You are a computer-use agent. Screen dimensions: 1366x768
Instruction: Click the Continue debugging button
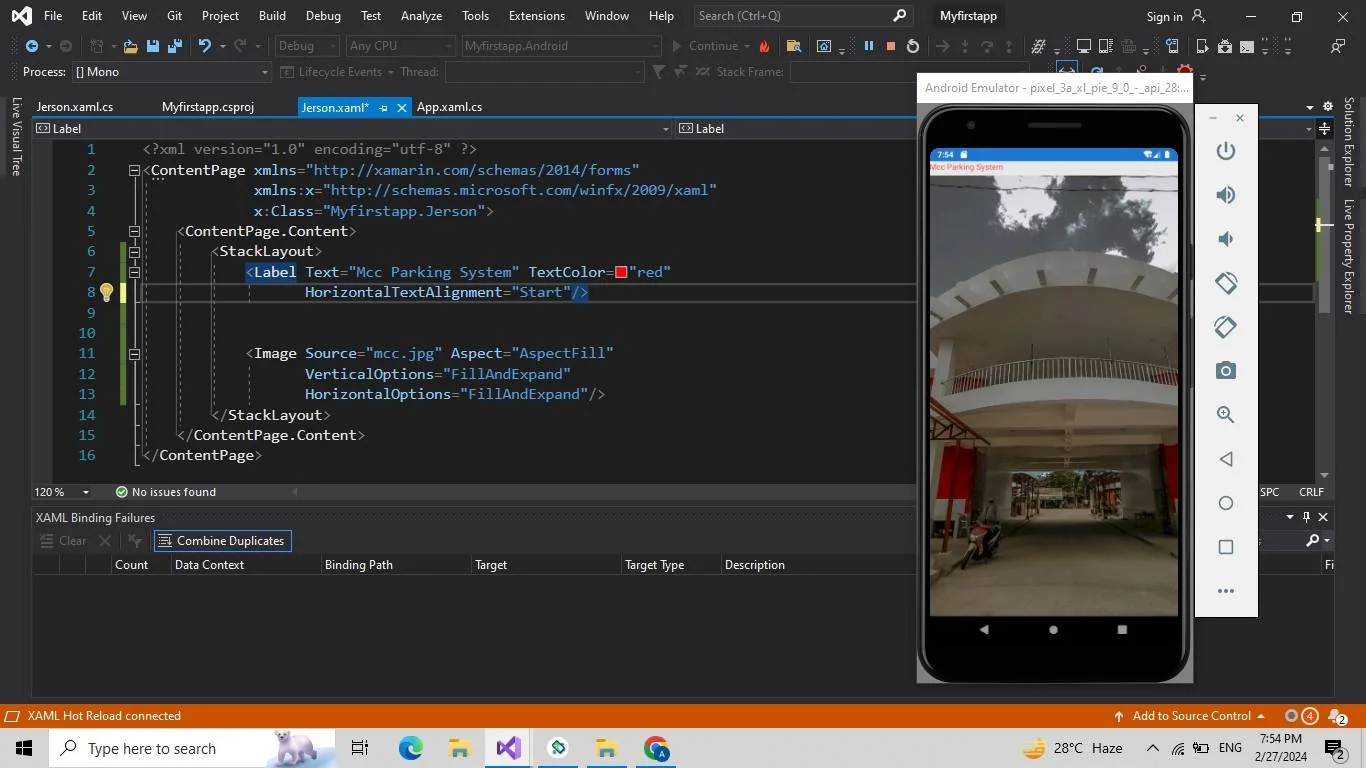coord(705,46)
